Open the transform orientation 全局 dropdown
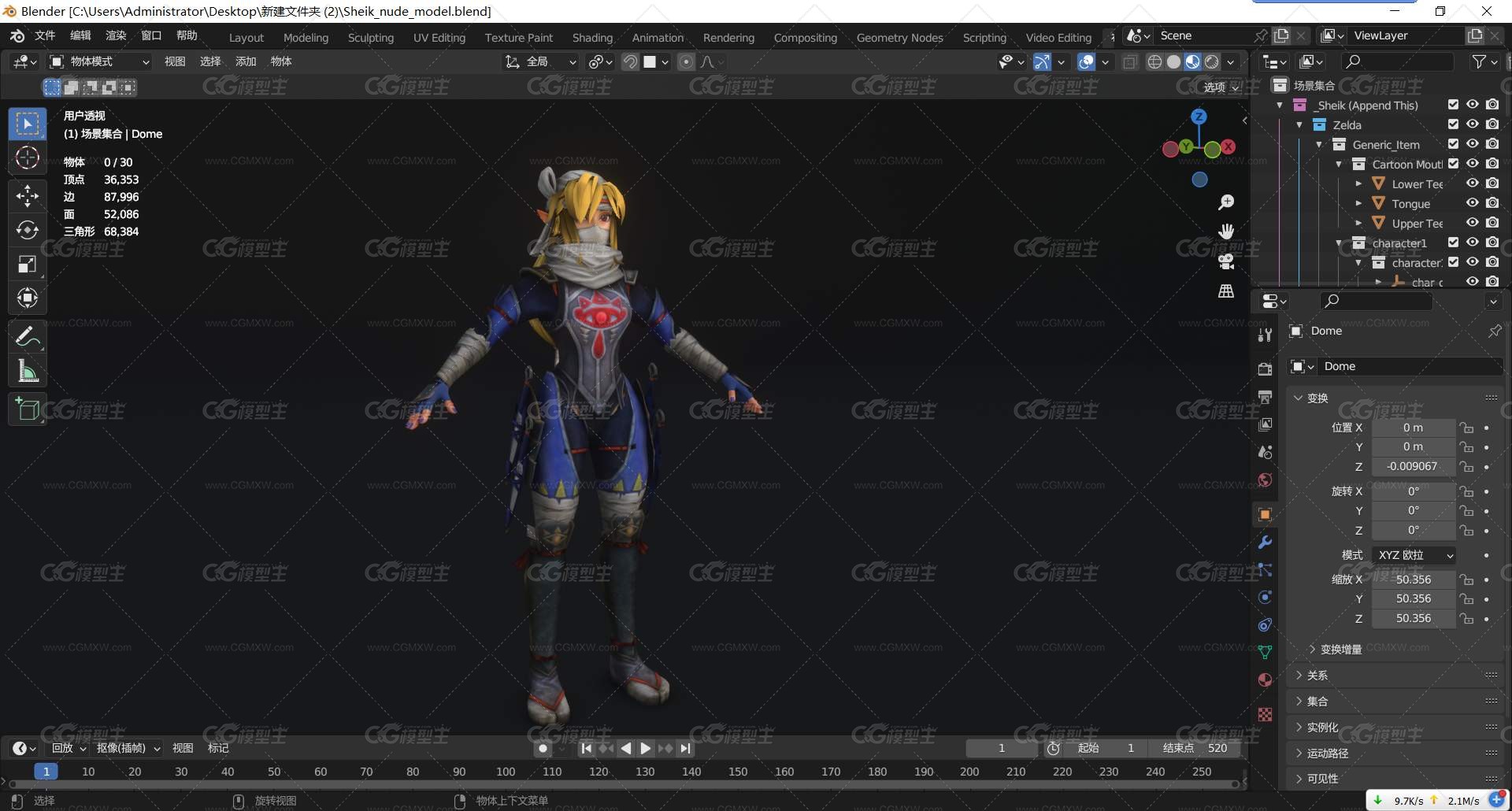1512x811 pixels. pos(540,61)
